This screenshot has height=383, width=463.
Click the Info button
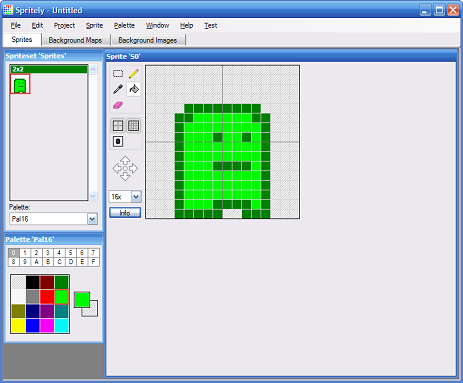pyautogui.click(x=125, y=213)
